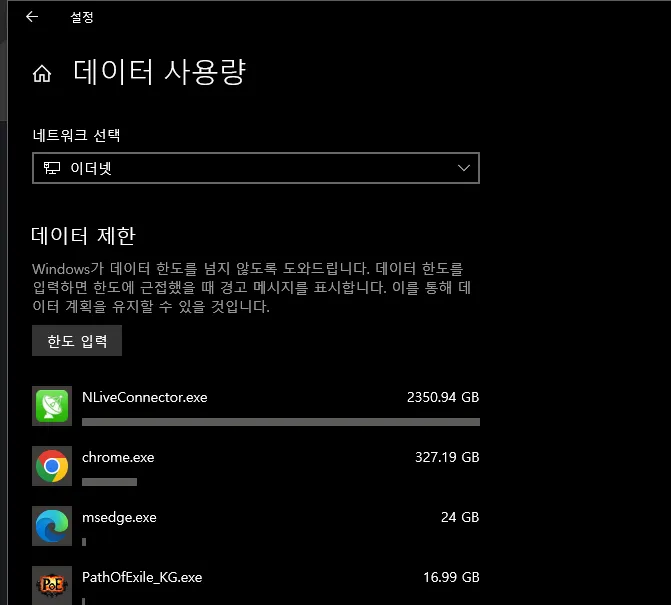This screenshot has width=671, height=605.
Task: Select the PathOfExile_KG.exe entry name
Action: [142, 577]
